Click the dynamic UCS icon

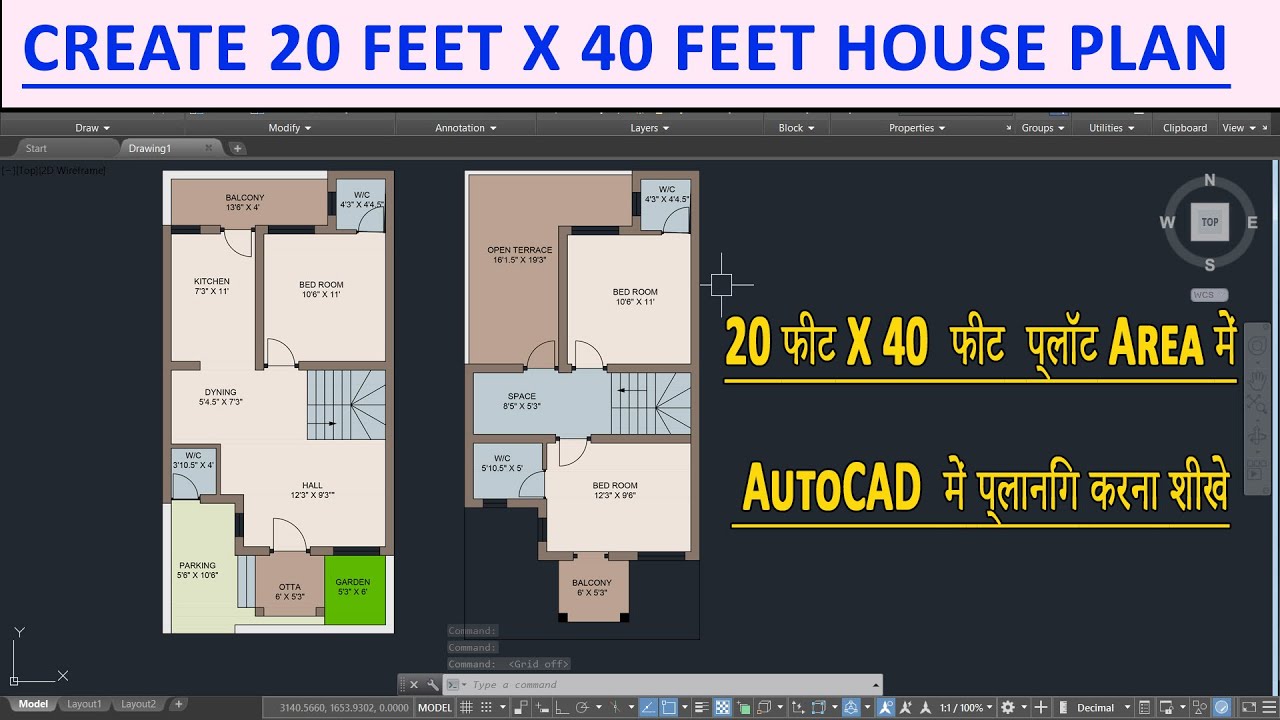pyautogui.click(x=797, y=707)
